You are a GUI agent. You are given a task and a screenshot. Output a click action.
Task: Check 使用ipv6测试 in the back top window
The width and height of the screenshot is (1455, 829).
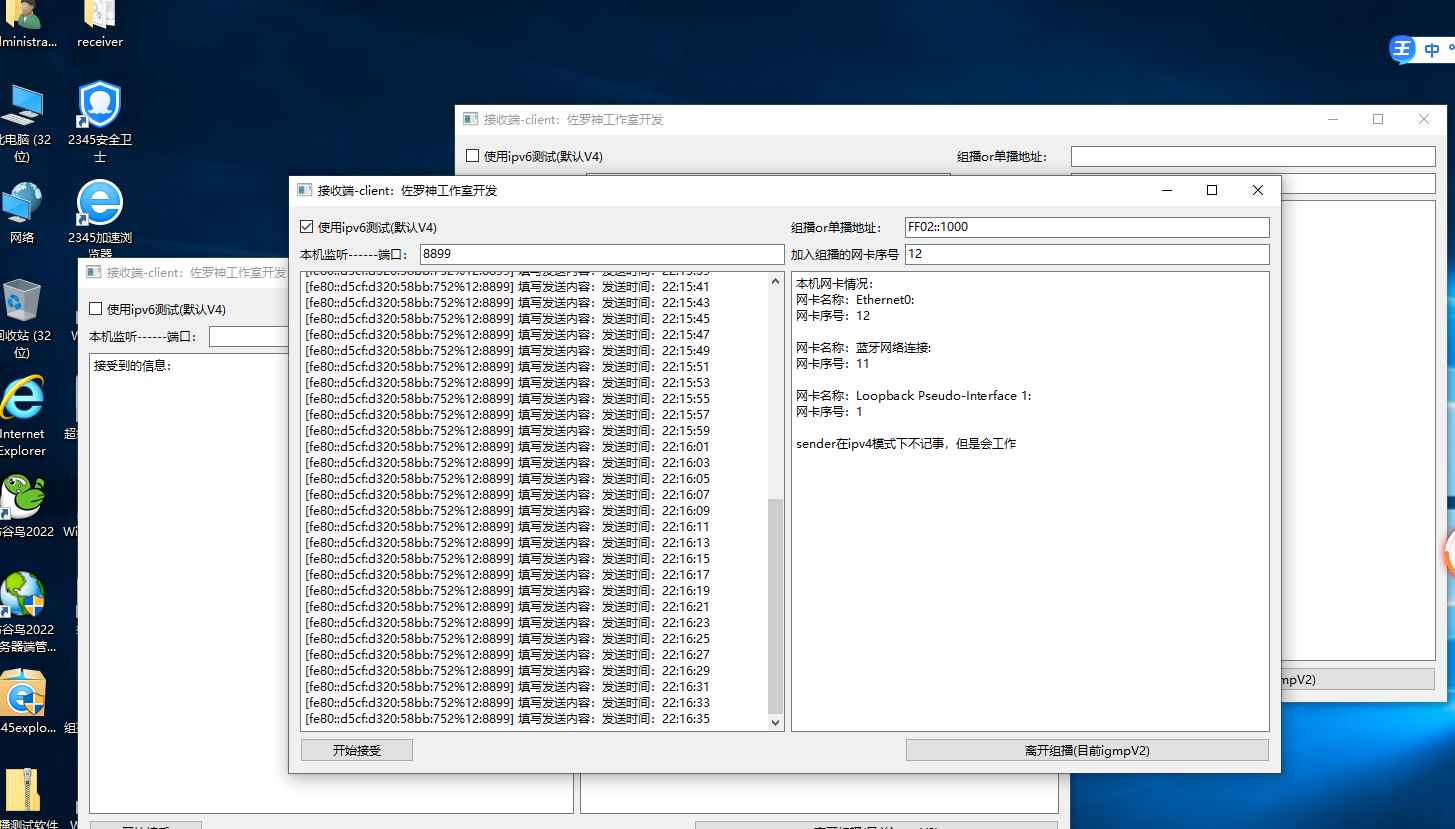[x=473, y=156]
